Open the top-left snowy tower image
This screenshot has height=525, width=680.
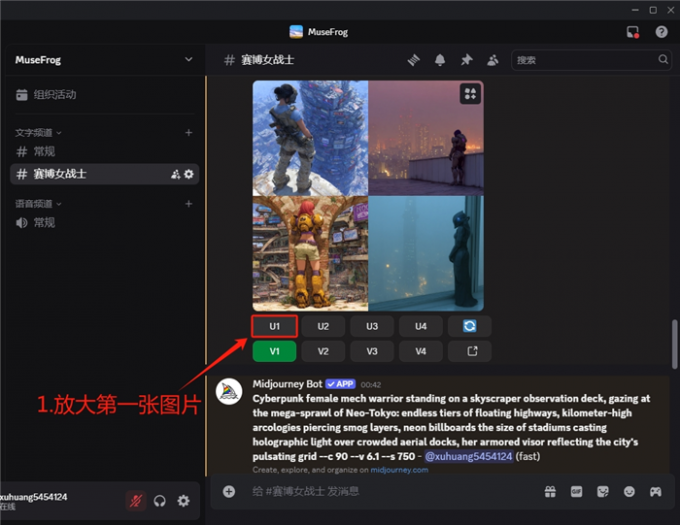[x=310, y=138]
